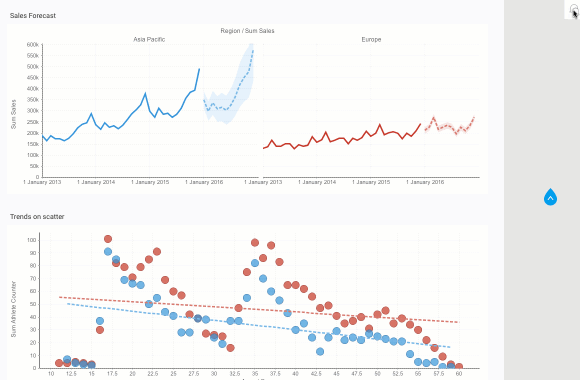This screenshot has width=580, height=380.
Task: Click the Europe panel label
Action: pos(371,39)
